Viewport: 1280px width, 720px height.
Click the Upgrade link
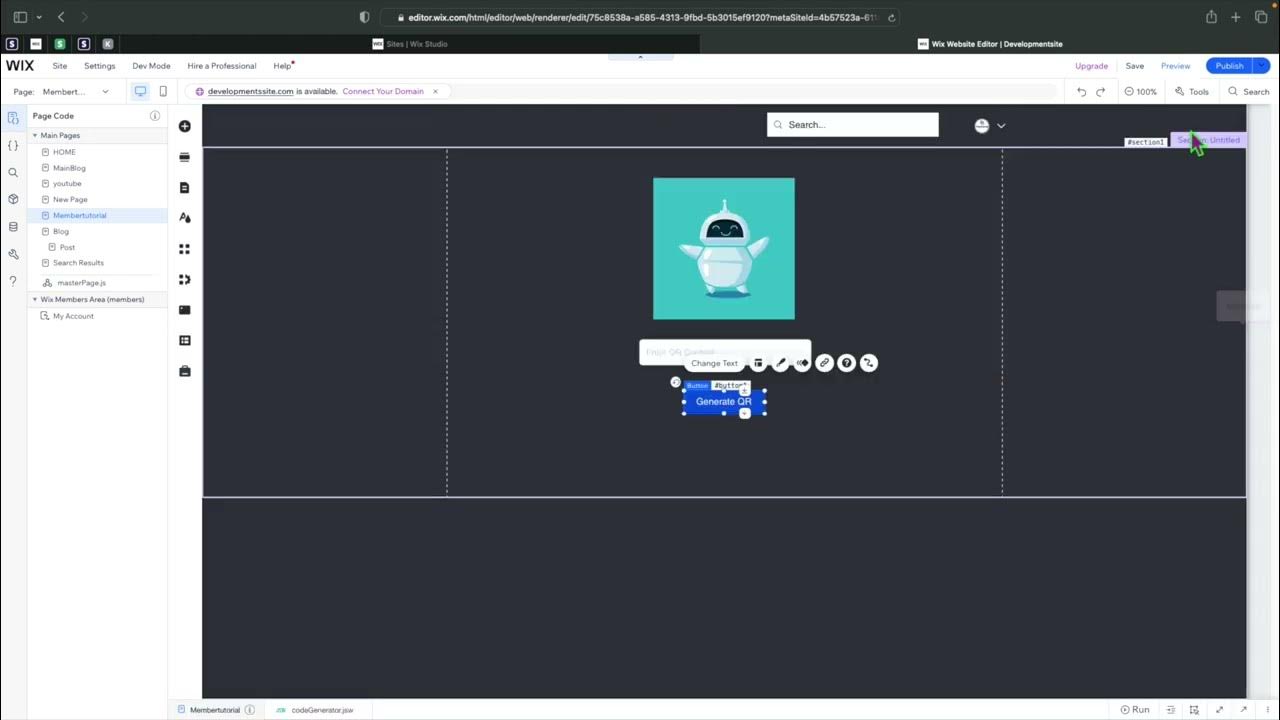click(1091, 66)
